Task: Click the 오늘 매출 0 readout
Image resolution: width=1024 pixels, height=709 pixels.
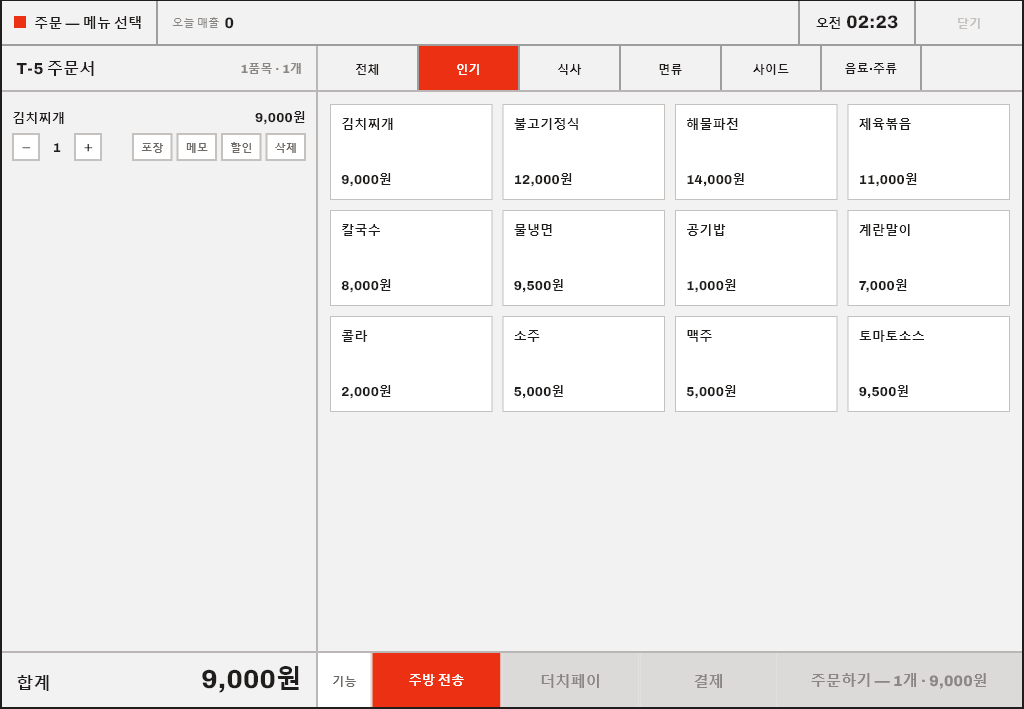Action: (x=203, y=23)
